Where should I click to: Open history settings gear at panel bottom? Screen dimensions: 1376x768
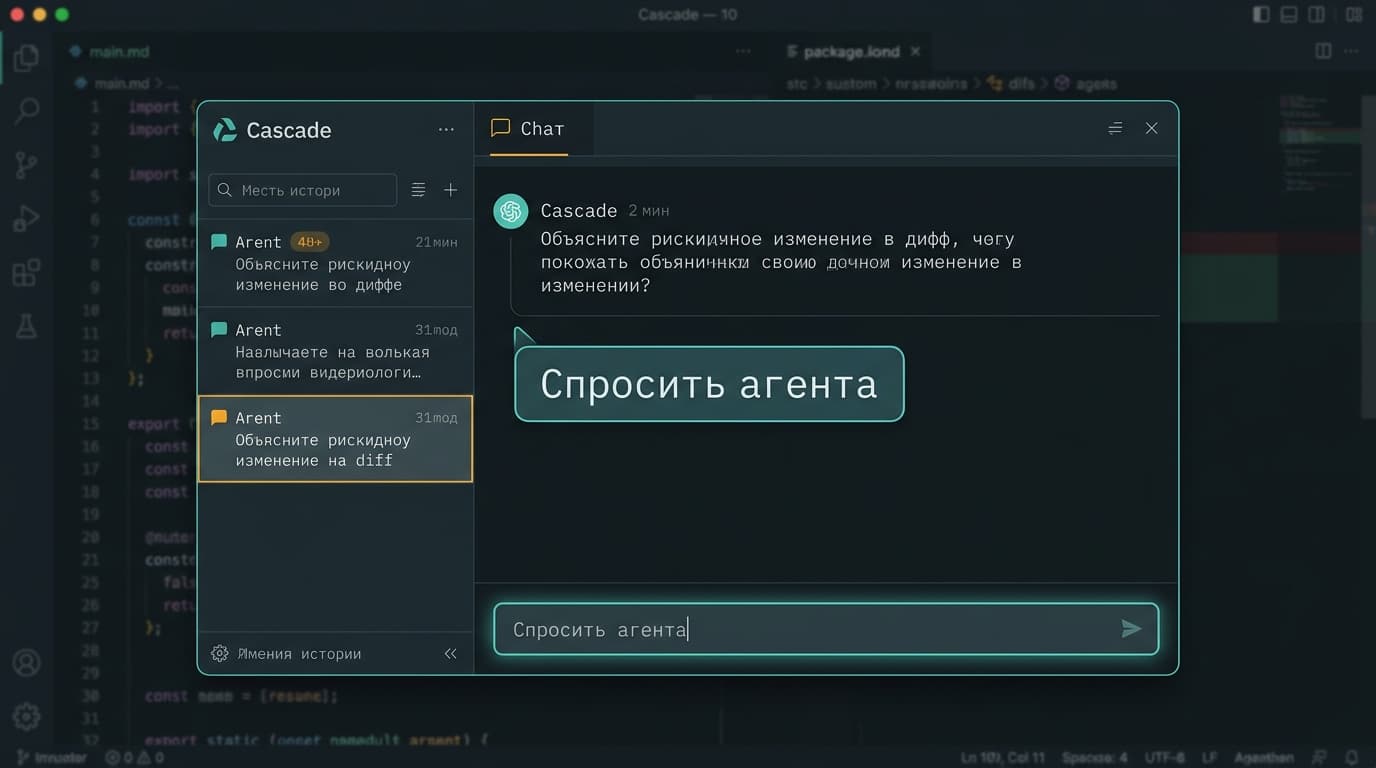[220, 654]
